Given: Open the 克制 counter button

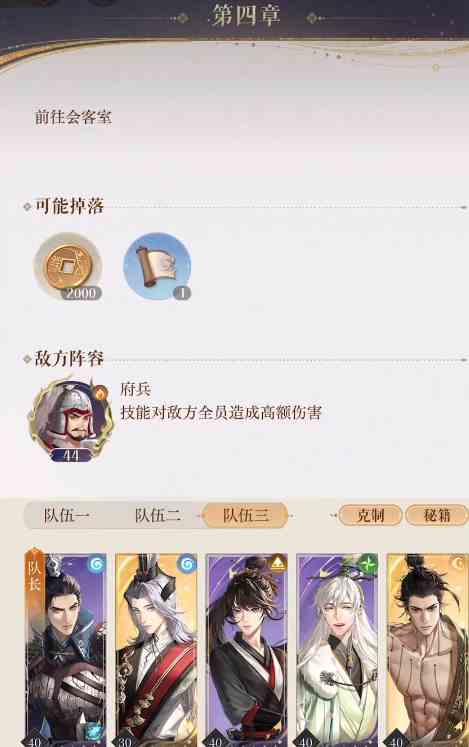Looking at the screenshot, I should (x=370, y=515).
